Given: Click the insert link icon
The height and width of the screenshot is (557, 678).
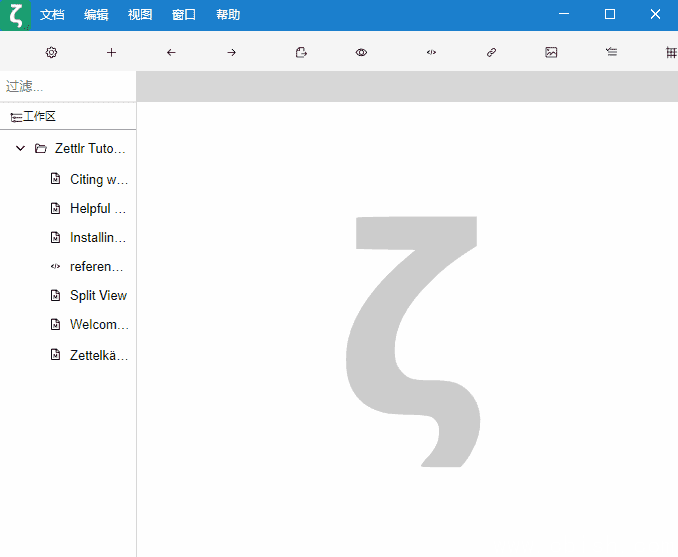Looking at the screenshot, I should tap(491, 52).
